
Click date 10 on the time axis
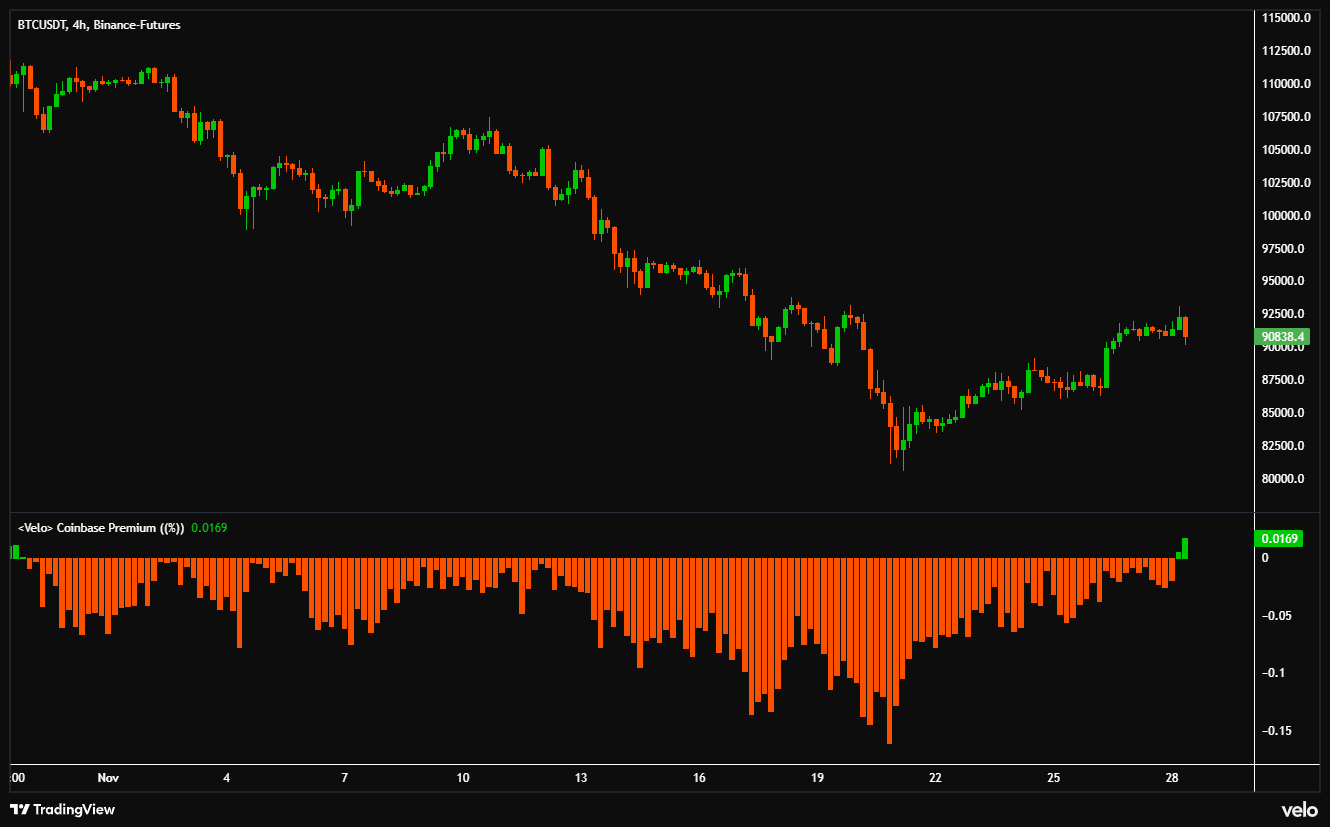(x=462, y=777)
